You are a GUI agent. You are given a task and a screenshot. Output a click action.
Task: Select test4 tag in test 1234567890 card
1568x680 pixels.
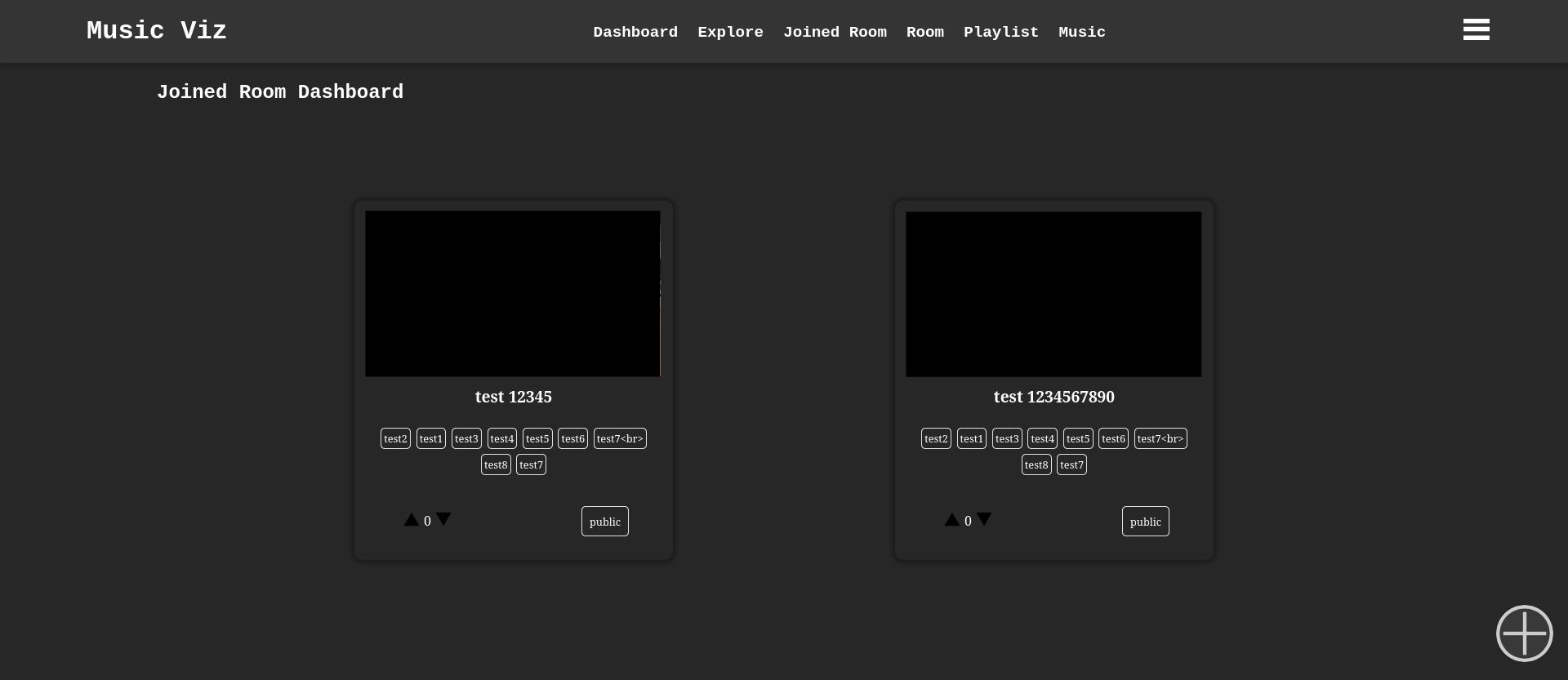(1043, 438)
